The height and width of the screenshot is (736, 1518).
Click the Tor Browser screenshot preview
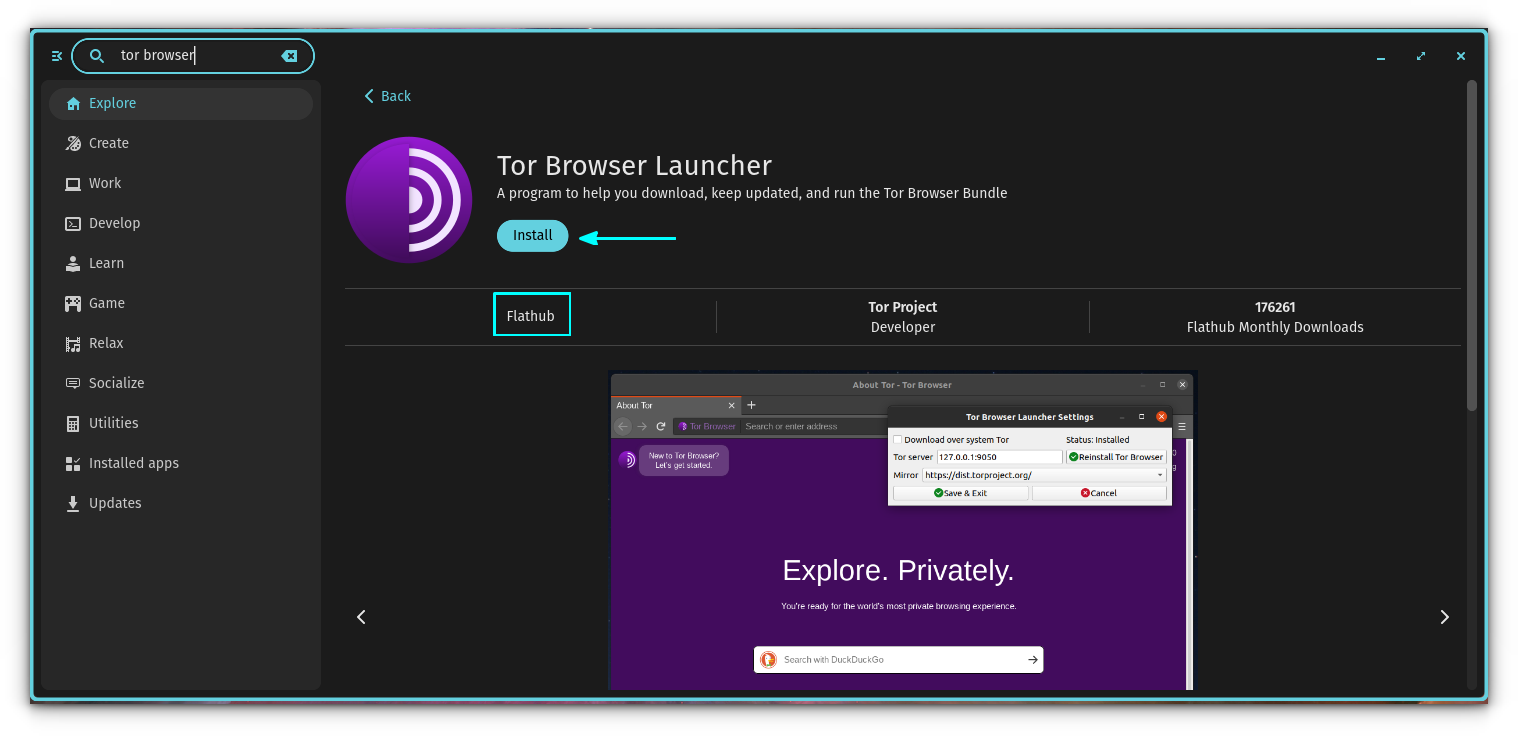pos(903,531)
